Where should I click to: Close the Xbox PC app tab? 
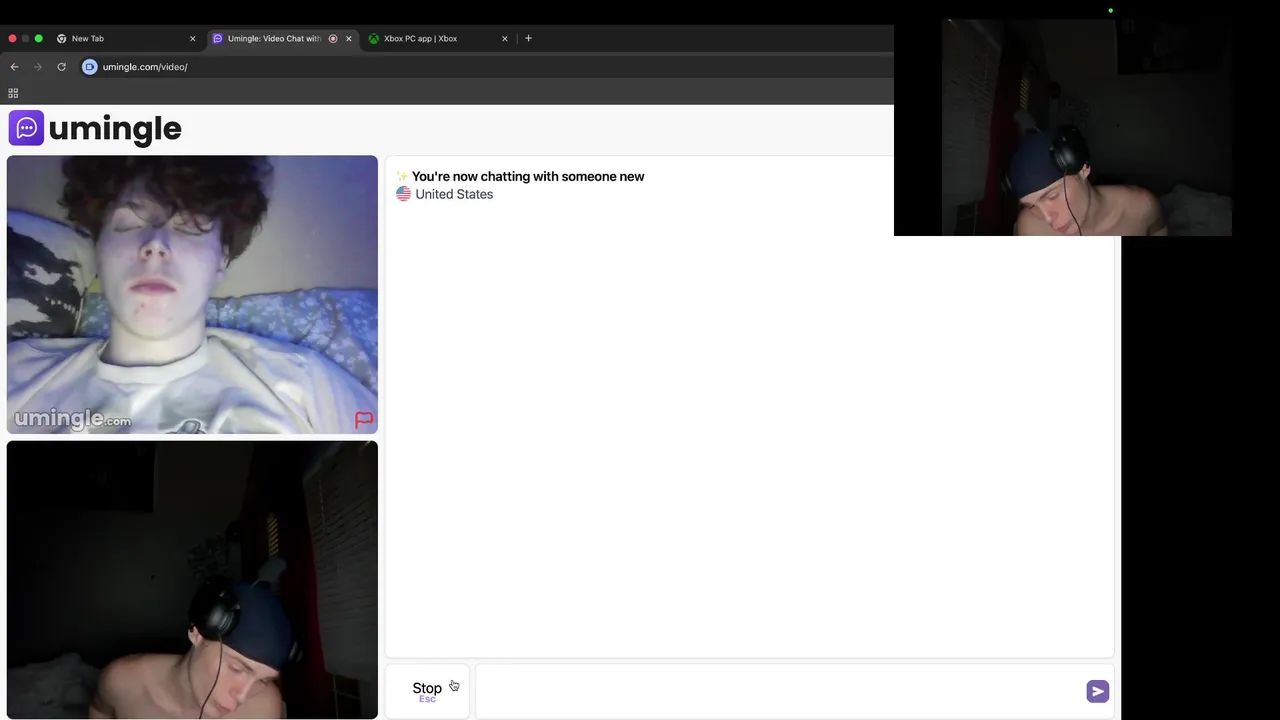click(505, 39)
